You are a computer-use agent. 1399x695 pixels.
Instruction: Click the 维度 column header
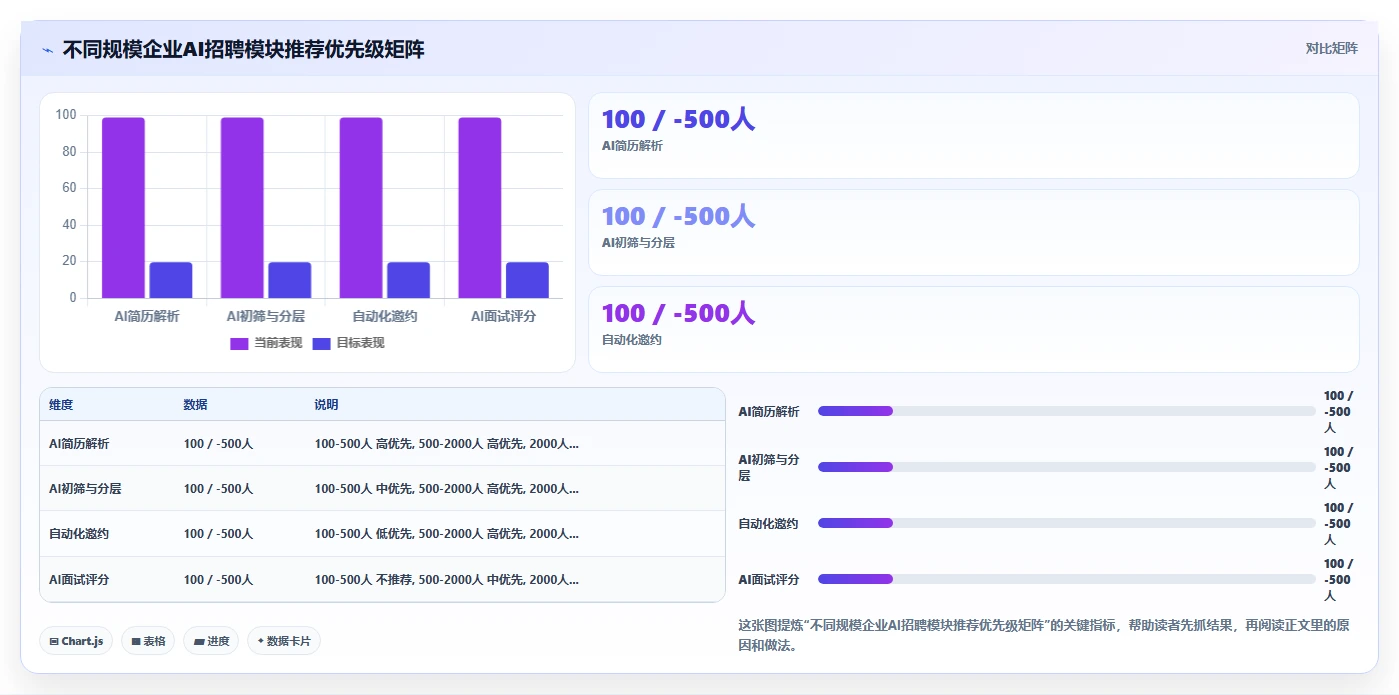coord(61,405)
